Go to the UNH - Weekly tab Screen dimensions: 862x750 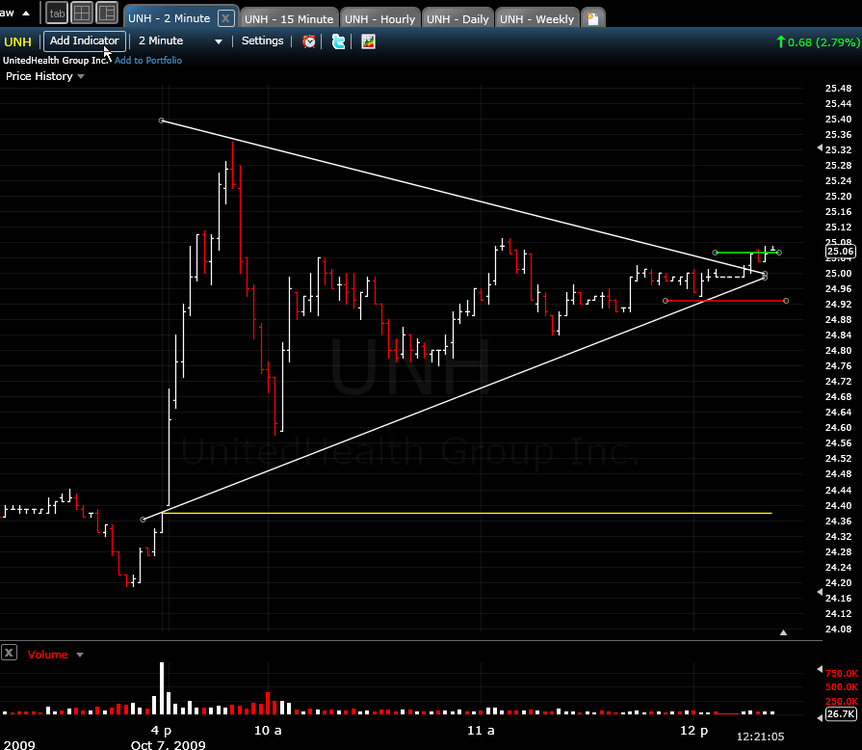pos(537,19)
